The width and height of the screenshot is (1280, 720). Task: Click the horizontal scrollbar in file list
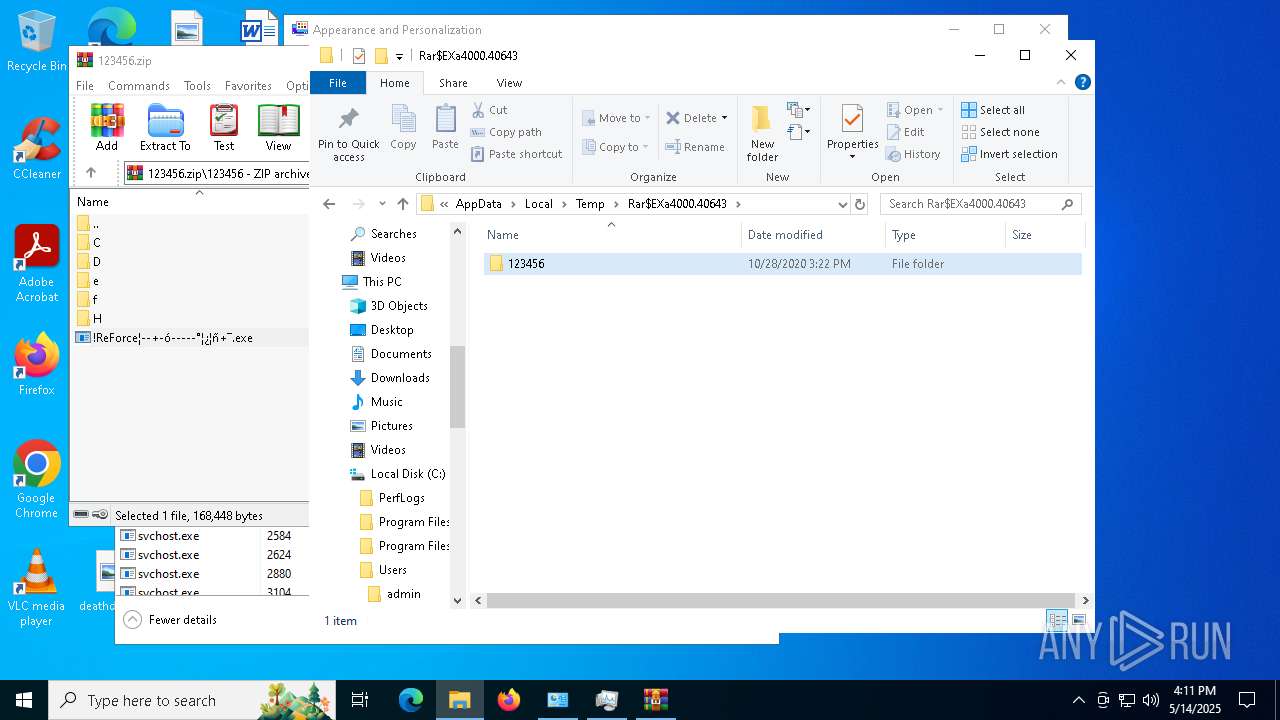tap(782, 601)
